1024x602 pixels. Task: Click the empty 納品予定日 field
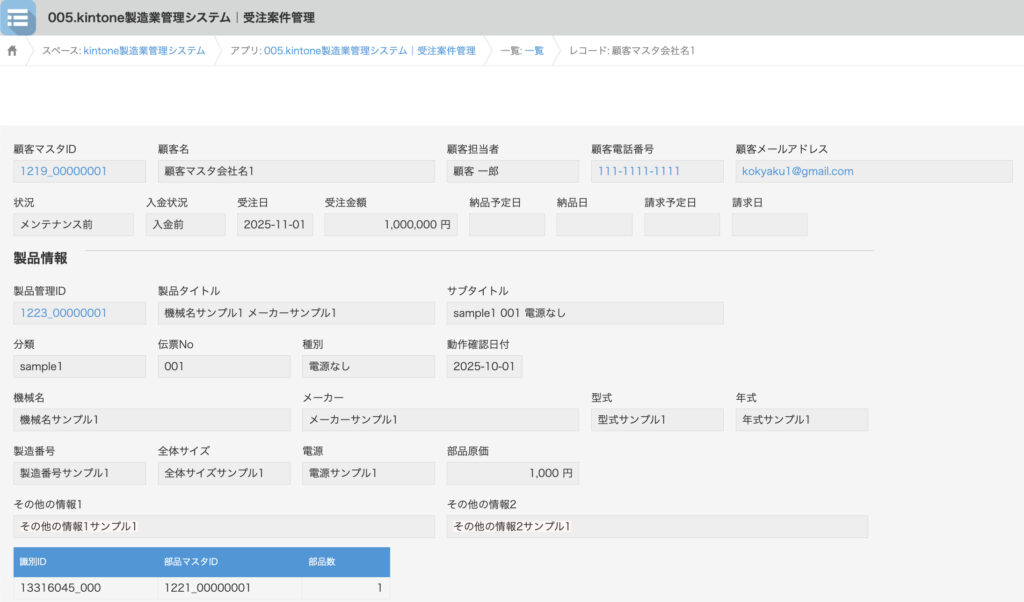click(506, 225)
